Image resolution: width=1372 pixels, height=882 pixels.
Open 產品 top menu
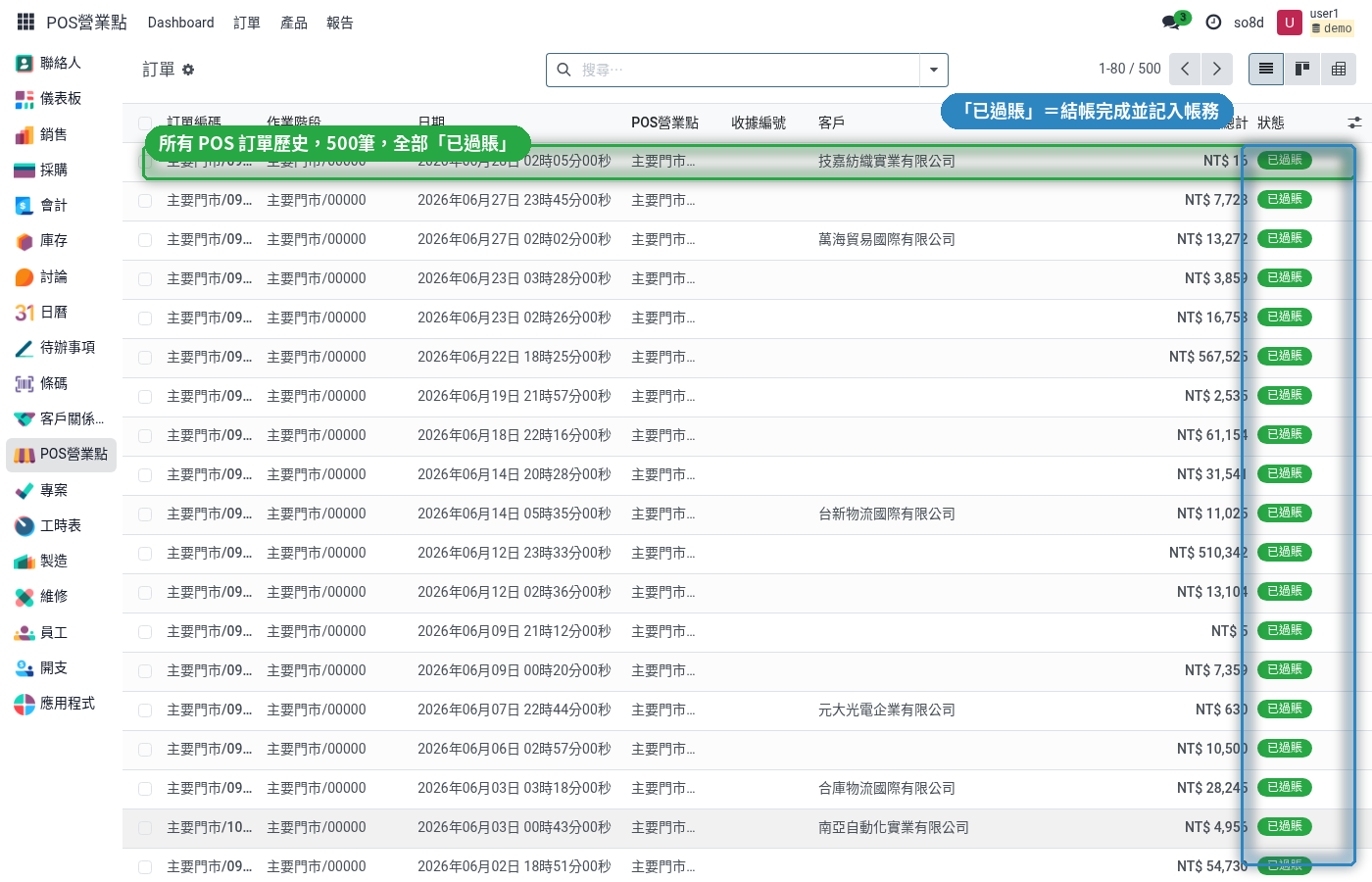click(294, 23)
